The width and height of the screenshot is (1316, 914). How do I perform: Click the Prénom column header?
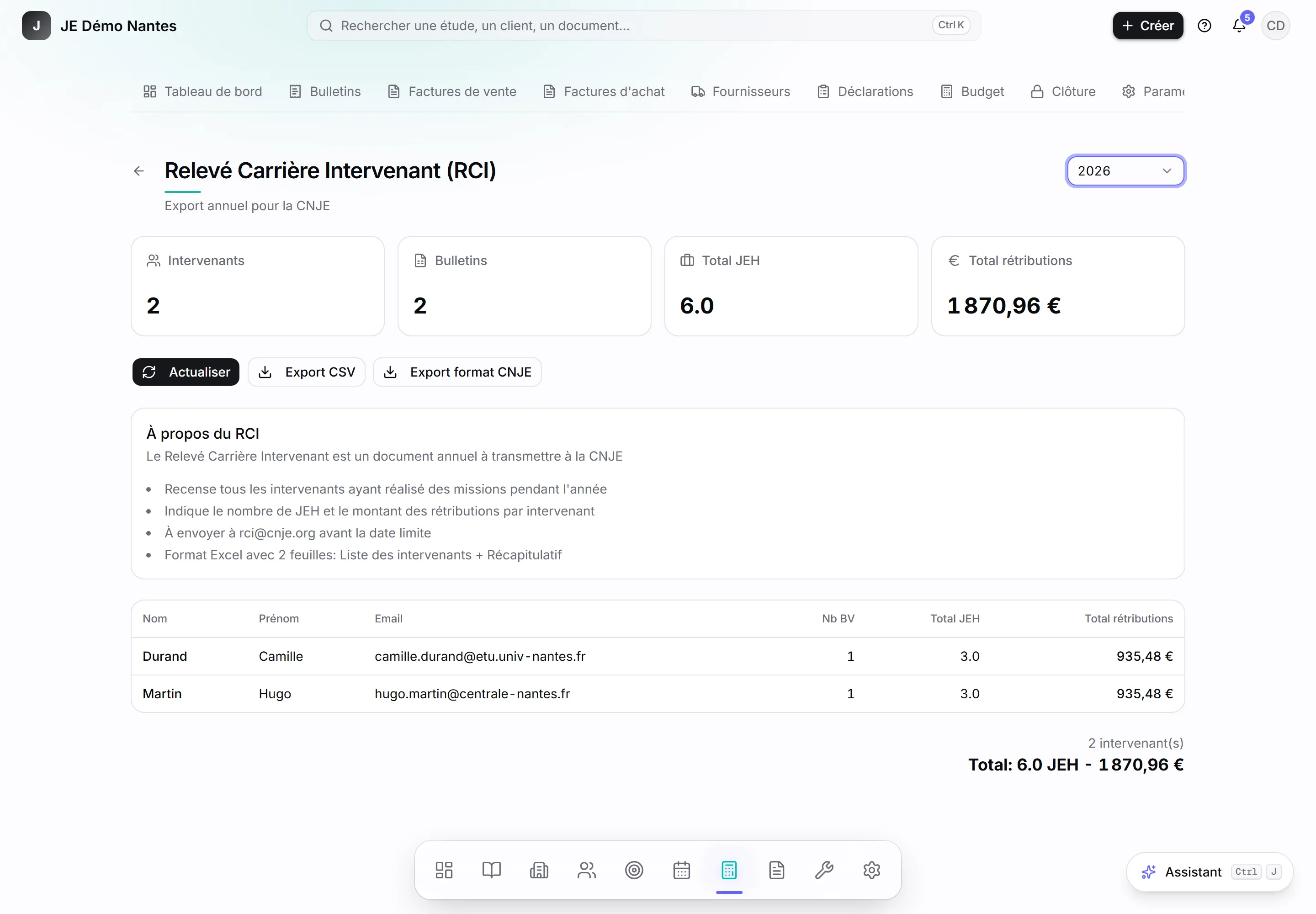tap(278, 618)
